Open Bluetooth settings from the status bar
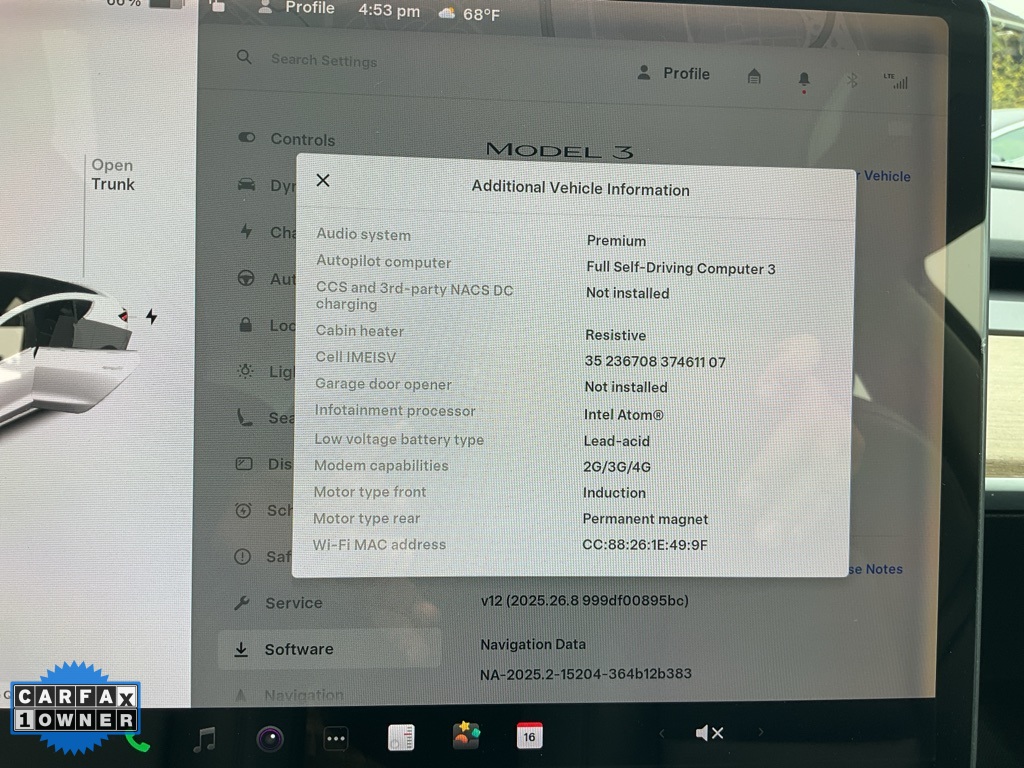 pyautogui.click(x=852, y=79)
